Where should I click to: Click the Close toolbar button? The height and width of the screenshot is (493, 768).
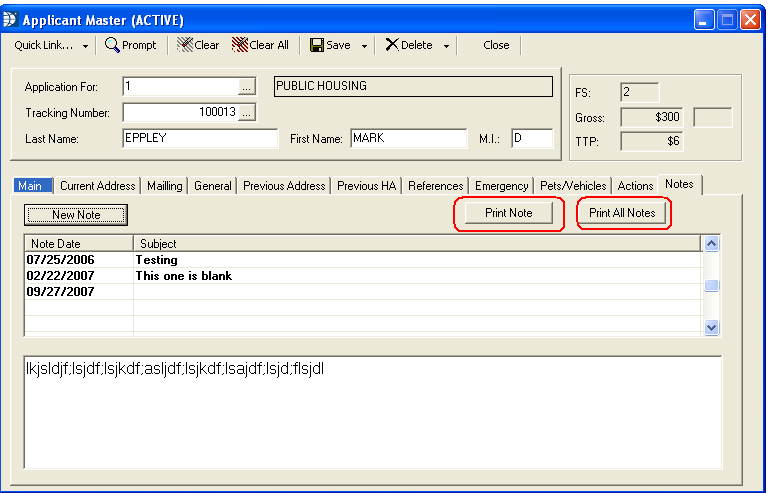(496, 45)
